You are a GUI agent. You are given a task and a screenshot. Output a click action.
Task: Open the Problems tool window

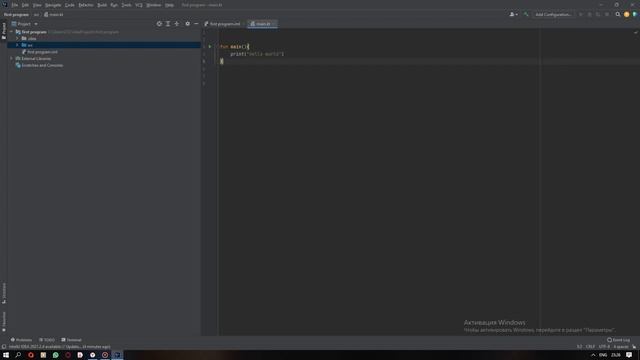click(21, 340)
